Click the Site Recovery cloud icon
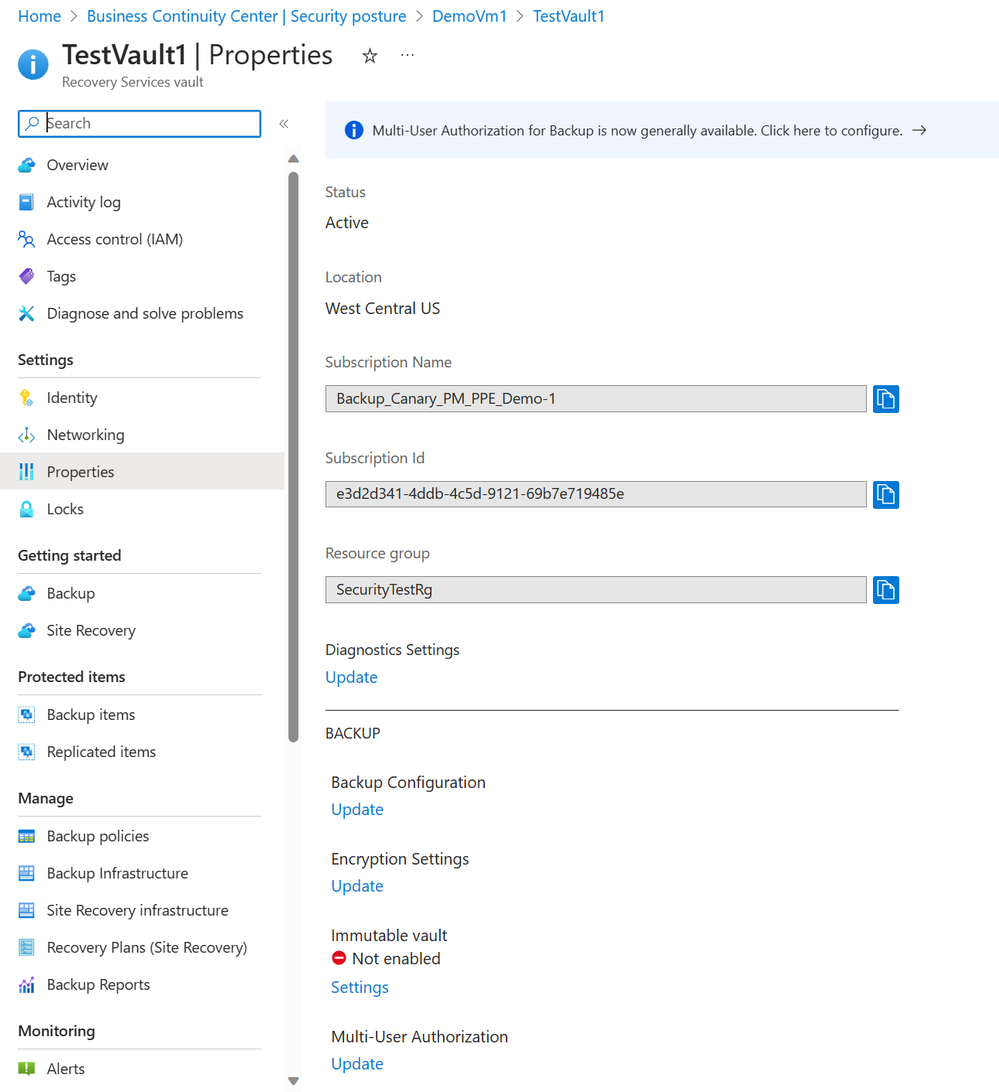999x1092 pixels. (26, 630)
